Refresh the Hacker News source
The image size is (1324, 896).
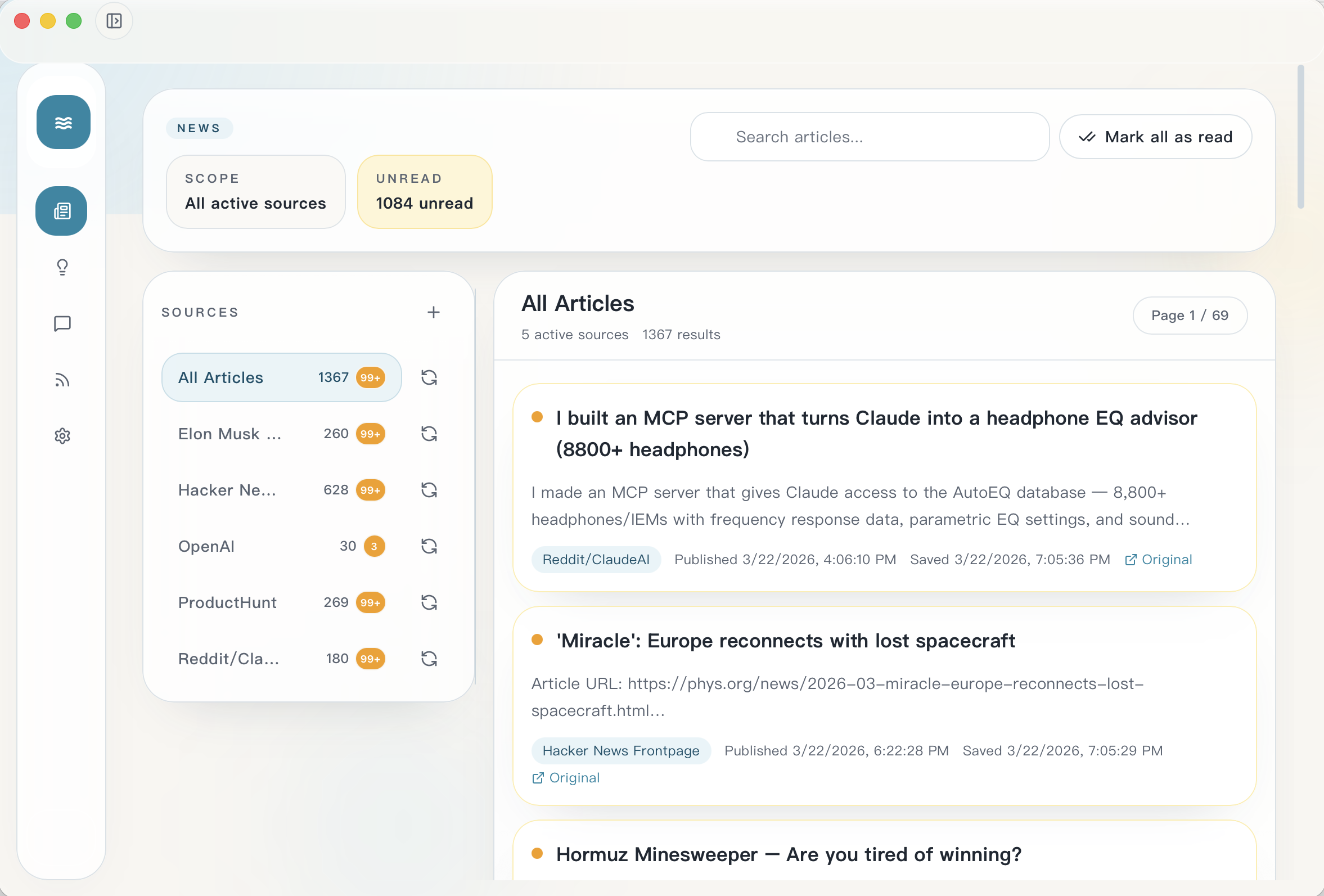click(x=429, y=490)
